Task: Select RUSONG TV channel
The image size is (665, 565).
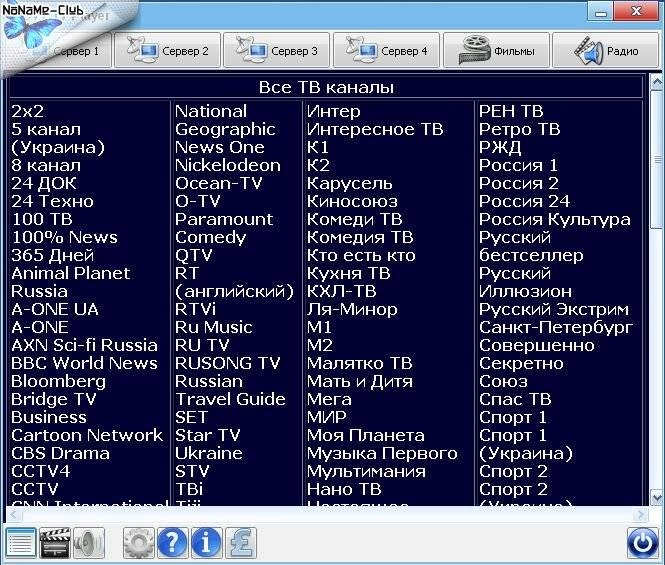Action: (228, 363)
